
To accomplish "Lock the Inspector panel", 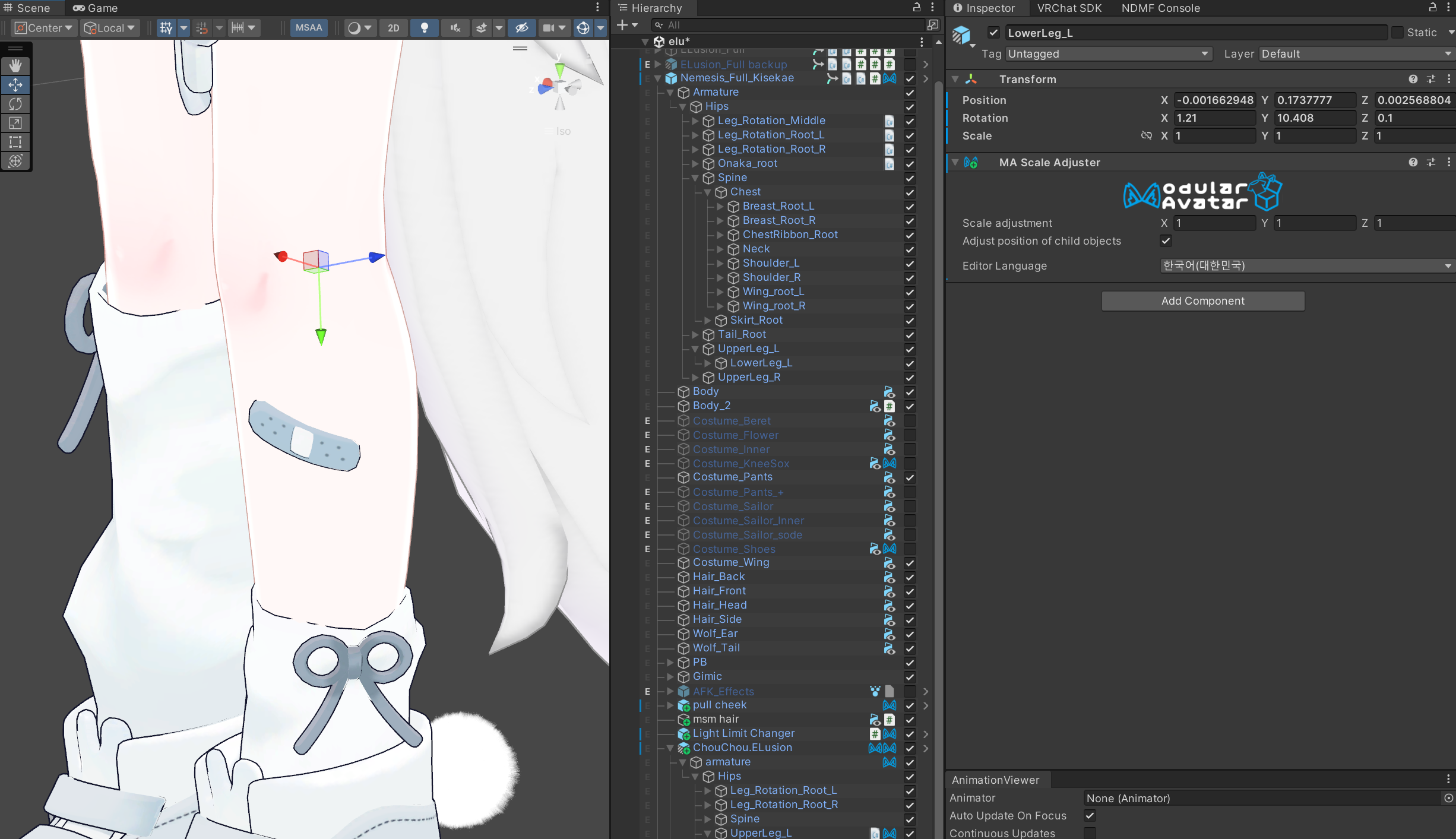I will coord(1433,8).
